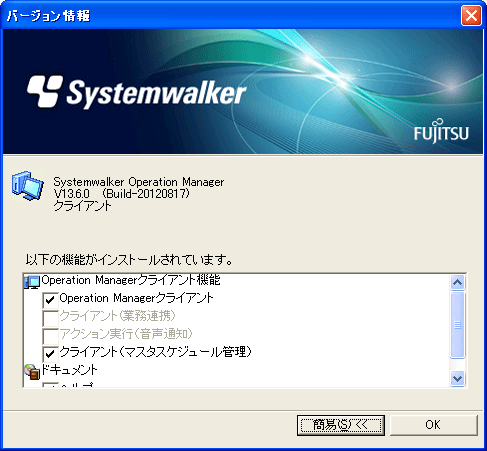Click the クライアント text under version
Image resolution: width=487 pixels, height=451 pixels.
(82, 206)
